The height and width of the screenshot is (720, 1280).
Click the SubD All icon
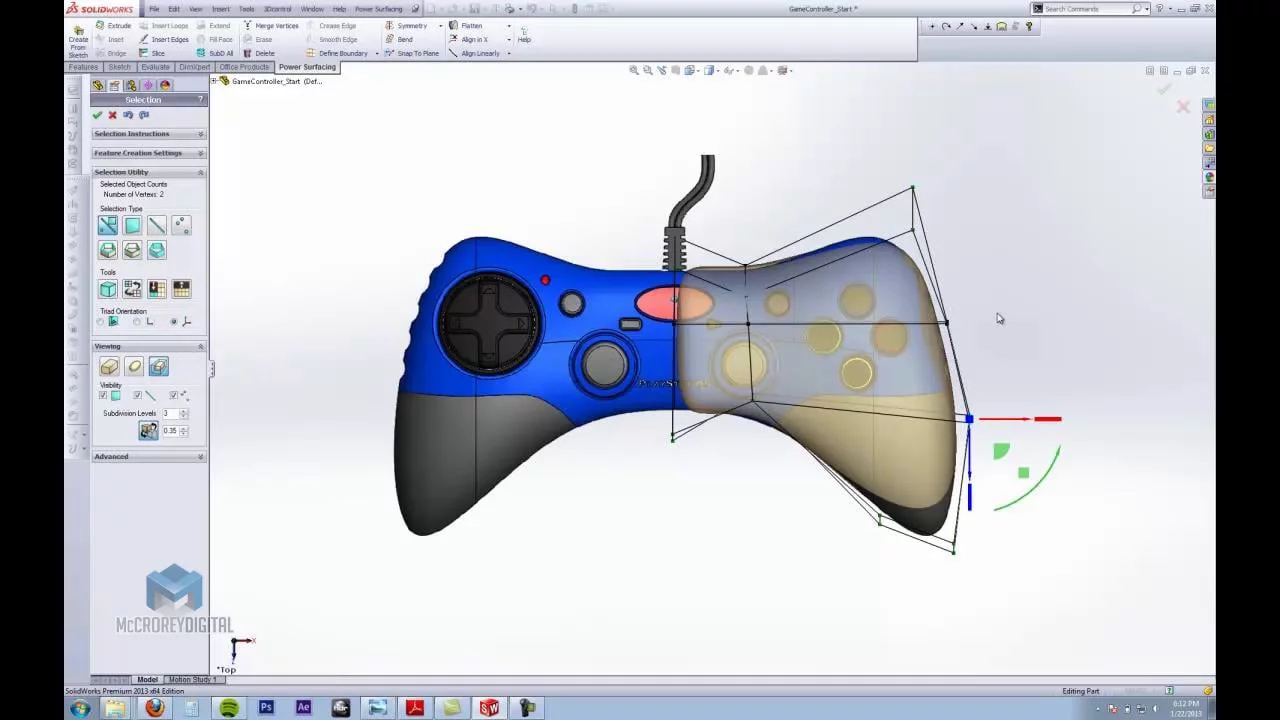201,53
